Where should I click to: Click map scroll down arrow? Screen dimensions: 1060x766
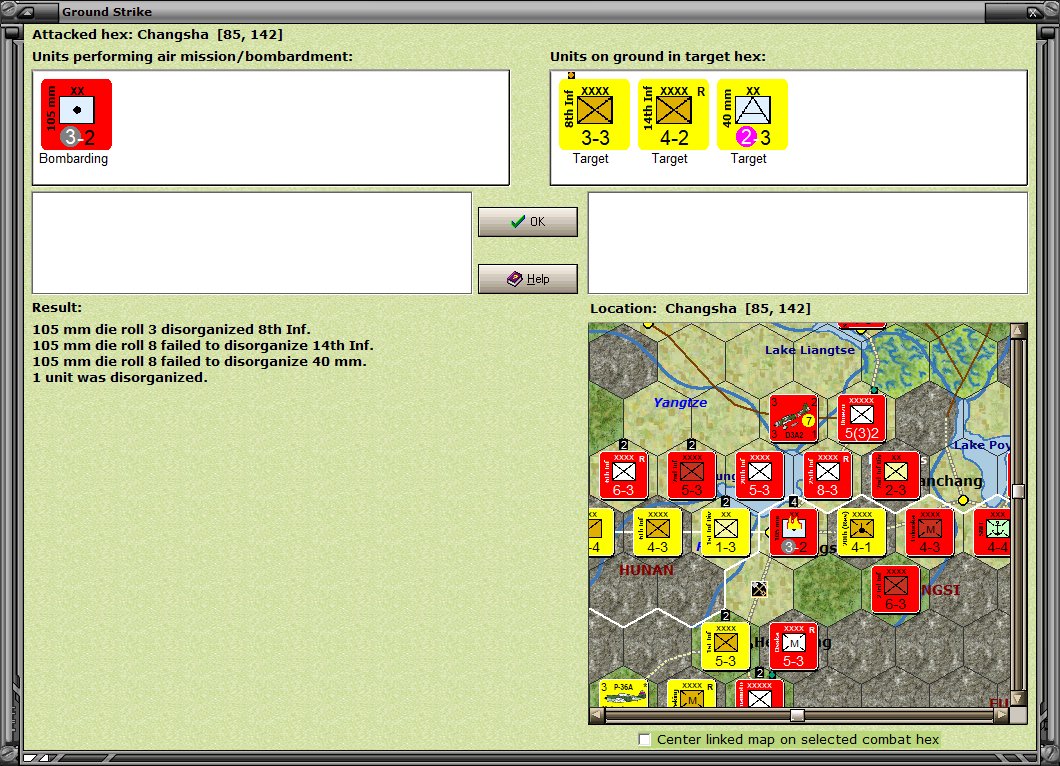[x=1018, y=698]
